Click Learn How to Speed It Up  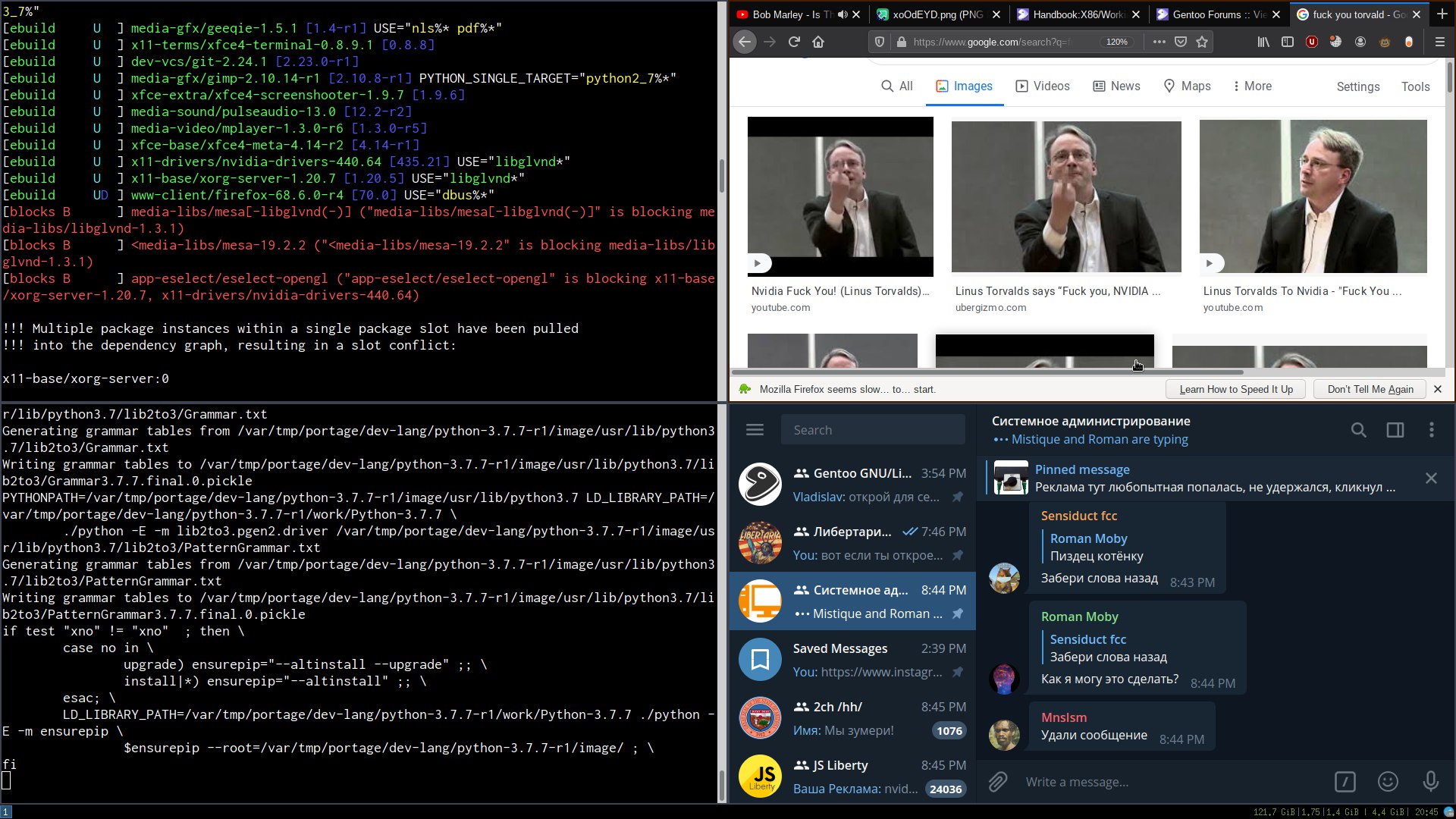click(x=1236, y=389)
